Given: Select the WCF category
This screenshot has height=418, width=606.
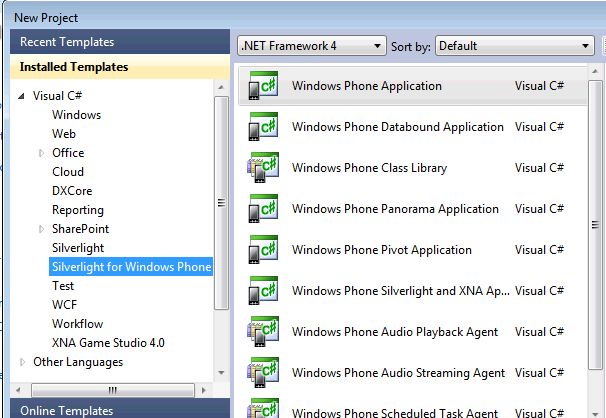Looking at the screenshot, I should point(65,305).
